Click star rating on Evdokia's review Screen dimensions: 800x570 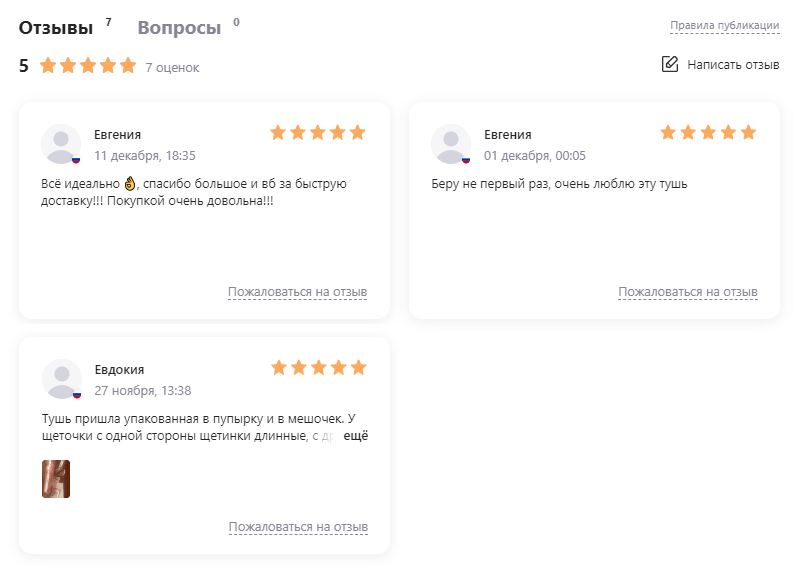click(x=318, y=367)
